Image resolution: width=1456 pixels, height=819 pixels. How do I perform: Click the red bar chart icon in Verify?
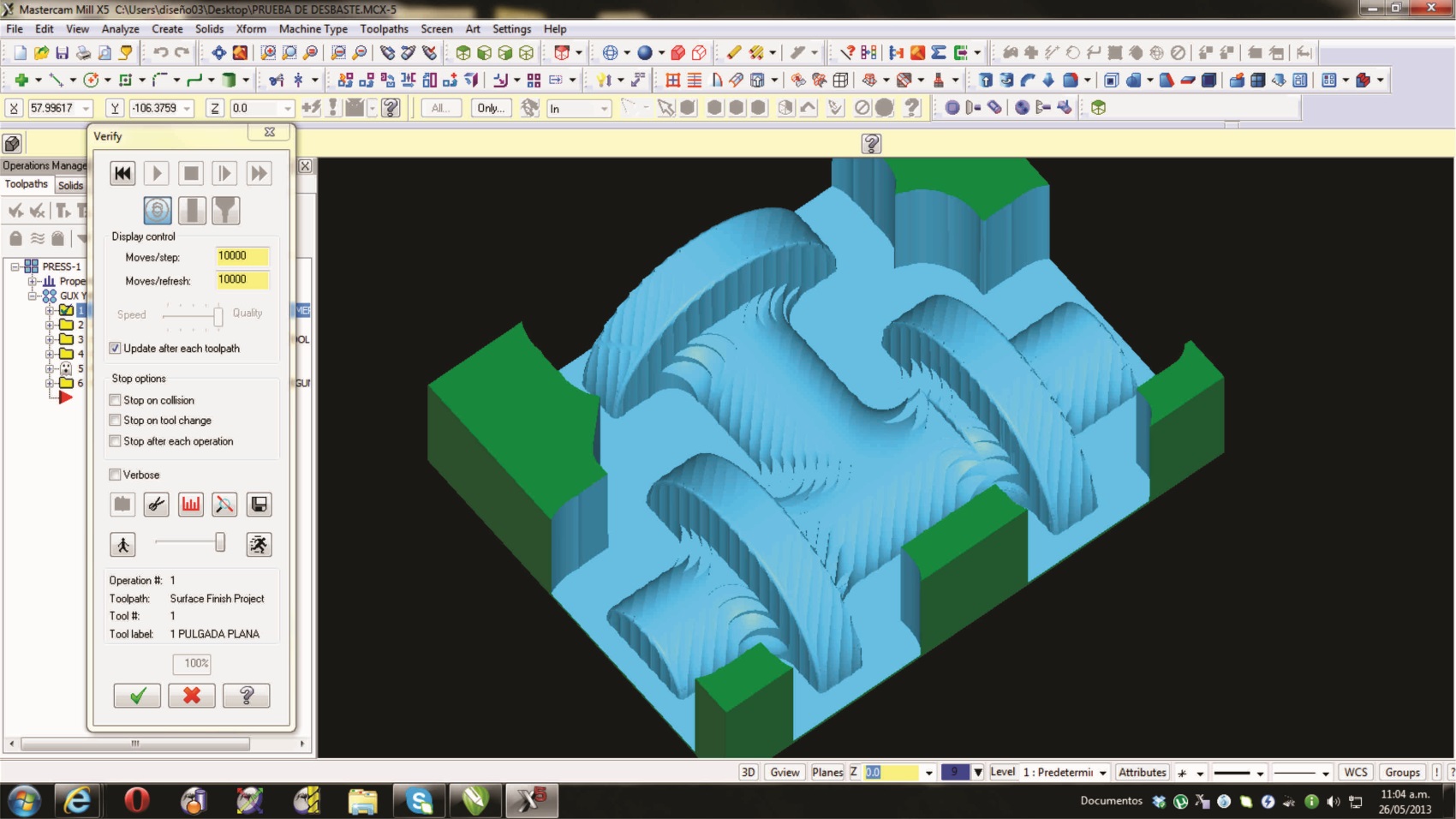tap(190, 505)
